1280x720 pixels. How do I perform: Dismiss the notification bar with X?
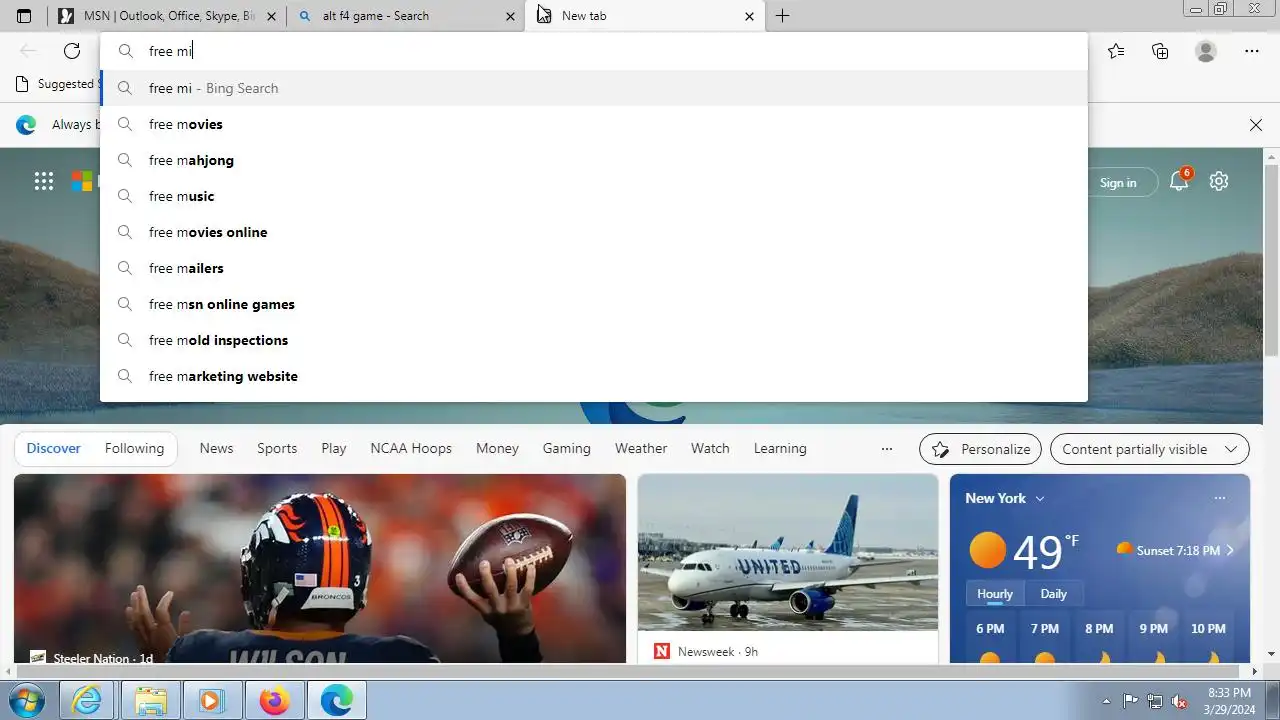[1256, 125]
